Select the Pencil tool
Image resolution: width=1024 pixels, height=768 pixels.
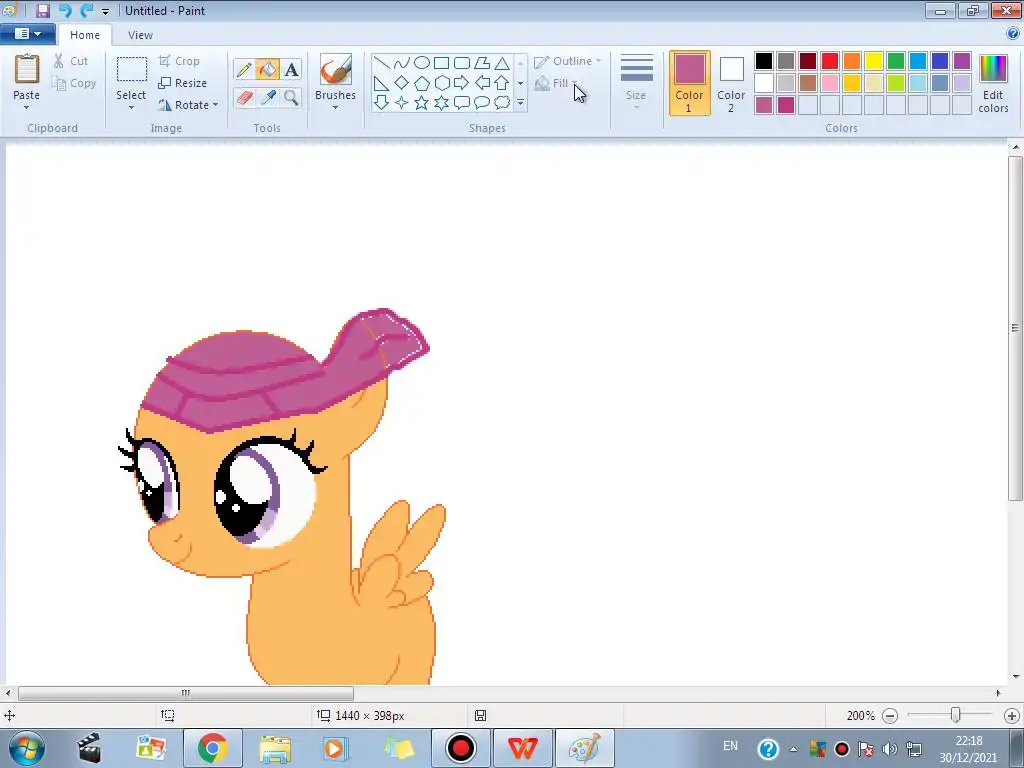244,69
